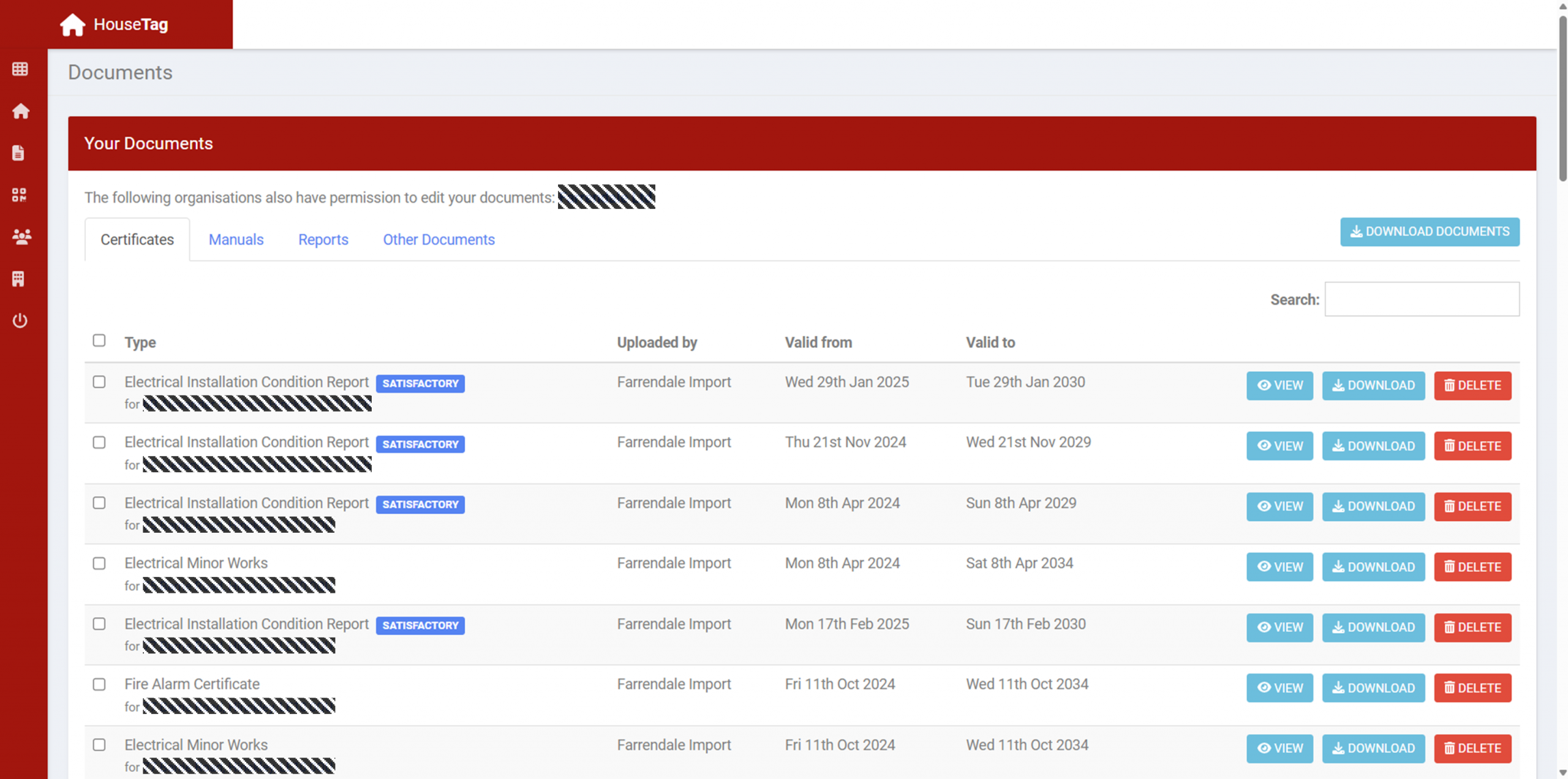Image resolution: width=1568 pixels, height=779 pixels.
Task: Click the page vertical scrollbar down arrow
Action: (1562, 773)
